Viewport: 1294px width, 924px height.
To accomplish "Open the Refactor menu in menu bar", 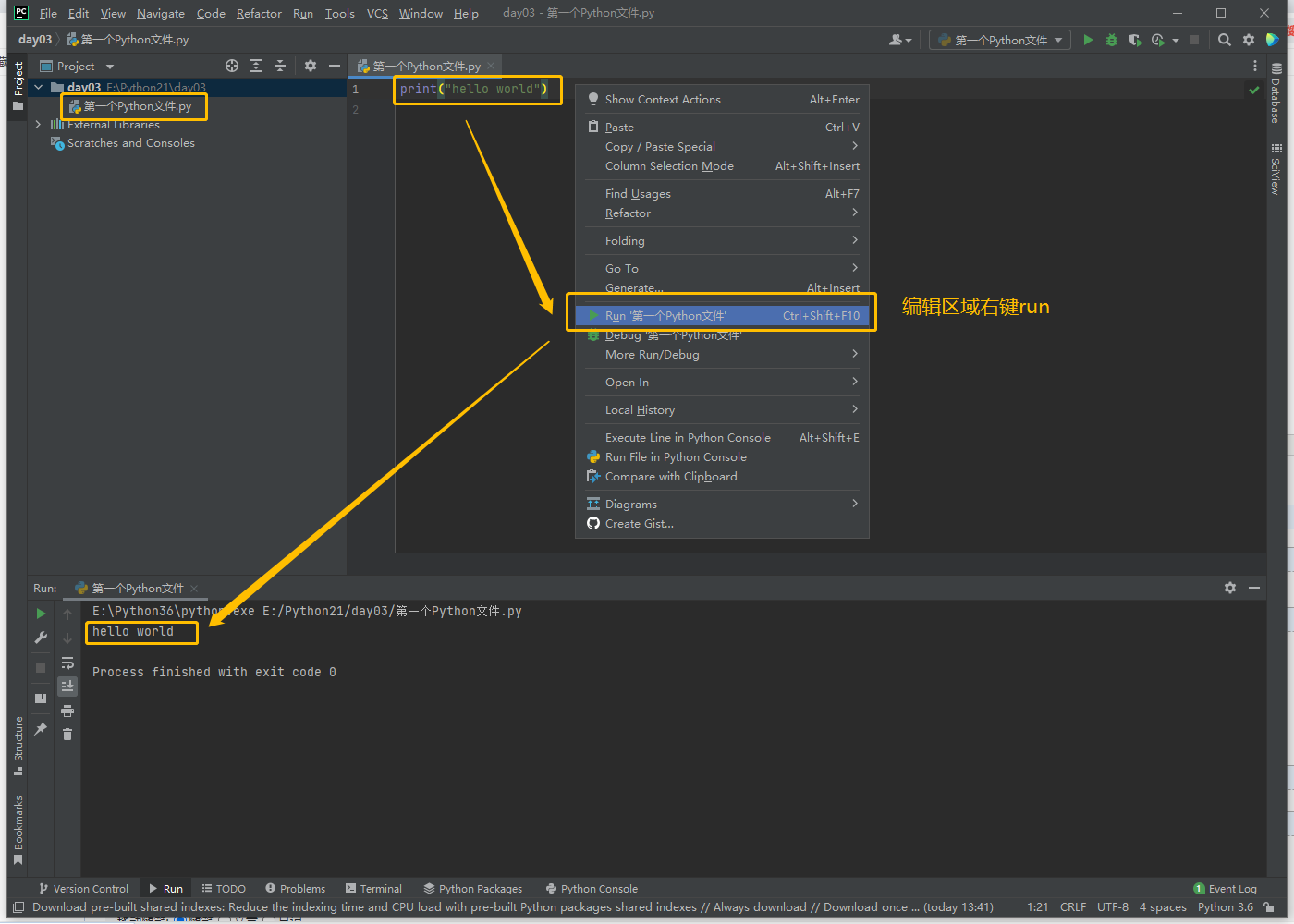I will point(259,13).
